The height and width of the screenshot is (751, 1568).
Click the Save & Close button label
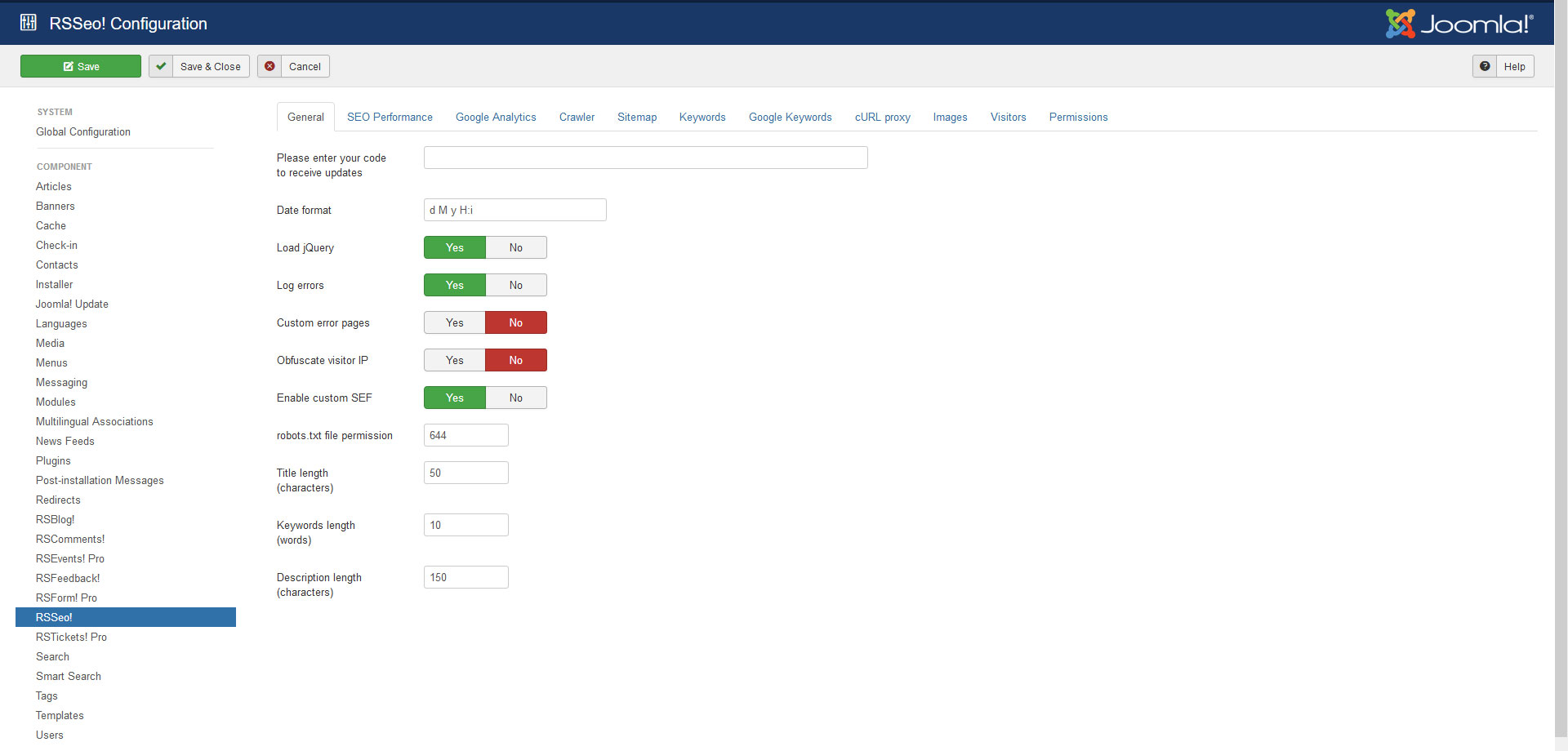[211, 67]
